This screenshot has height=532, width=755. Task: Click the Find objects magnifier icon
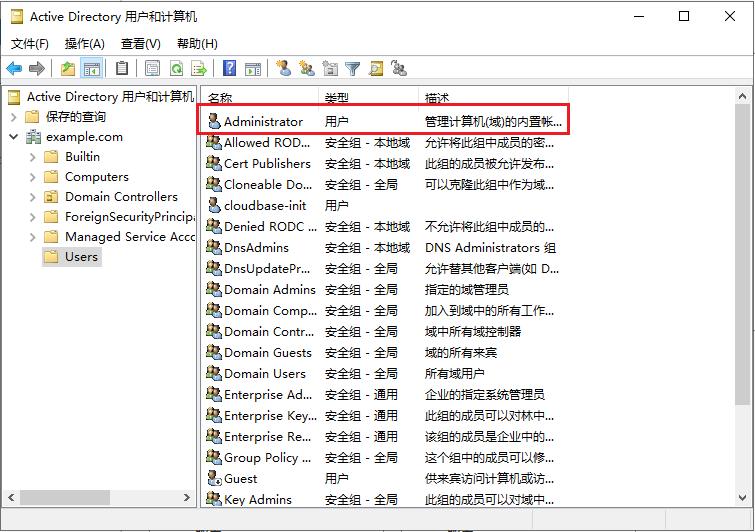(x=376, y=69)
